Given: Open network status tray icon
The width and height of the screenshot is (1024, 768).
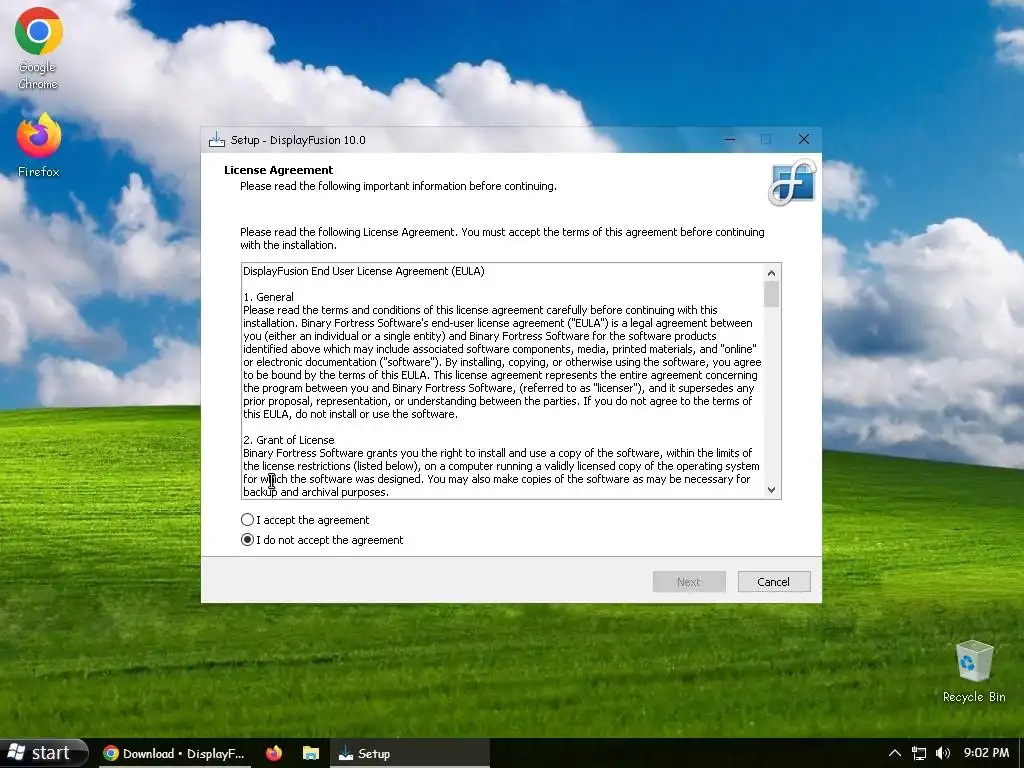Looking at the screenshot, I should tap(919, 753).
